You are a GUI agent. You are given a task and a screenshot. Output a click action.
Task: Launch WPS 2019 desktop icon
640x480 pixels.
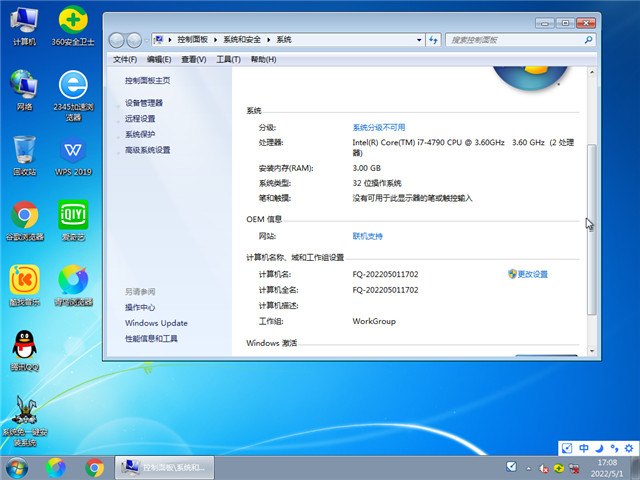[73, 156]
